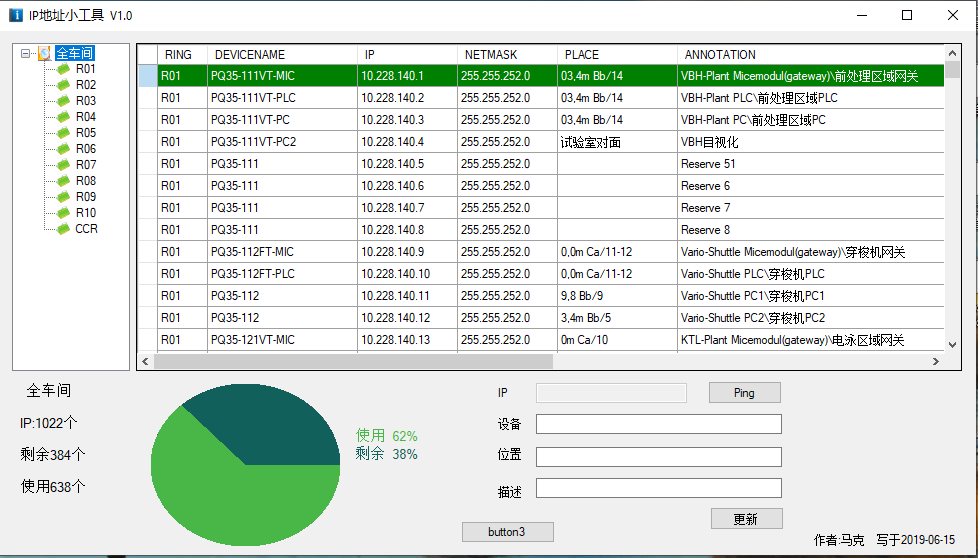Select IP cell 10.228.140.6

tap(407, 186)
